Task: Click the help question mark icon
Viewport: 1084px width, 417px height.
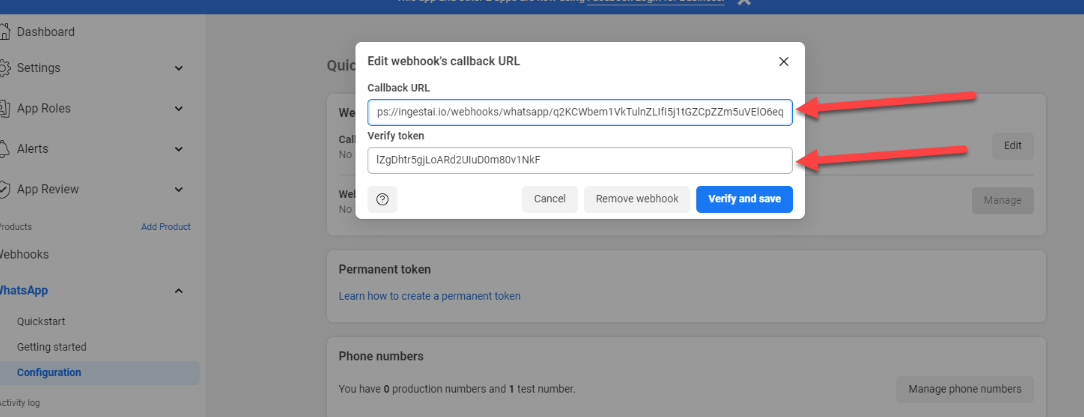Action: click(382, 199)
